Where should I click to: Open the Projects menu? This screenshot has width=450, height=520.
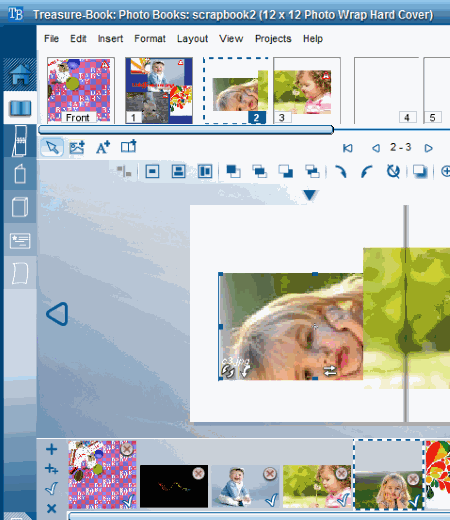click(273, 39)
